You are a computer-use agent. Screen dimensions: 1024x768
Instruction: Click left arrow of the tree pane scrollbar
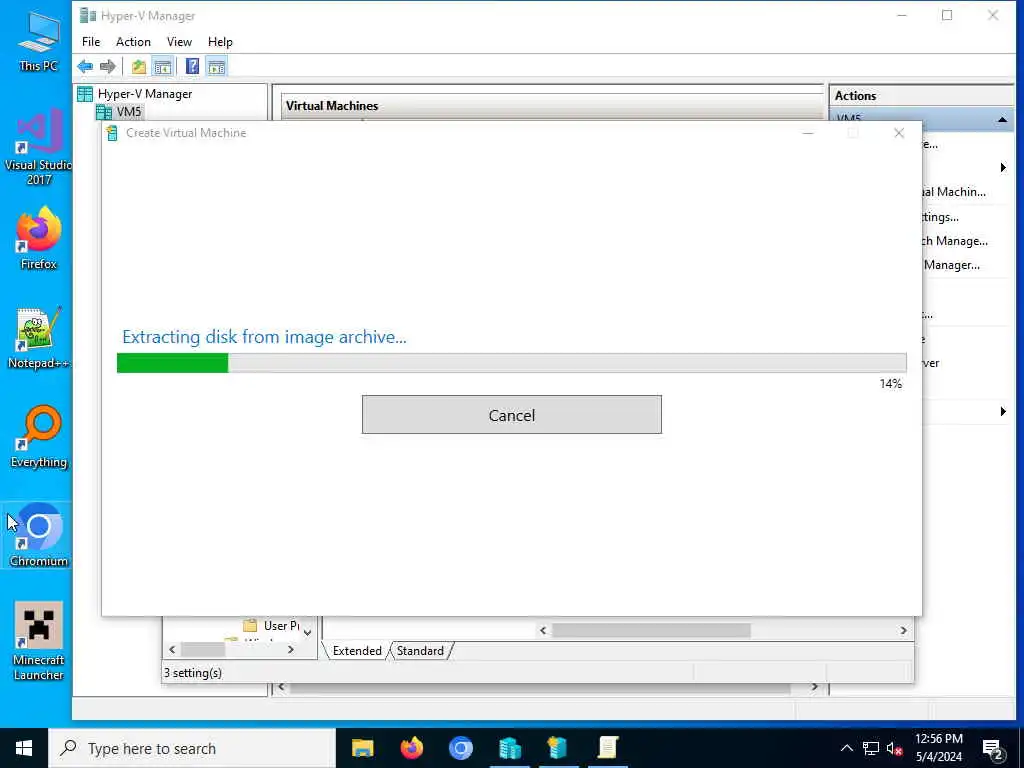[x=172, y=650]
